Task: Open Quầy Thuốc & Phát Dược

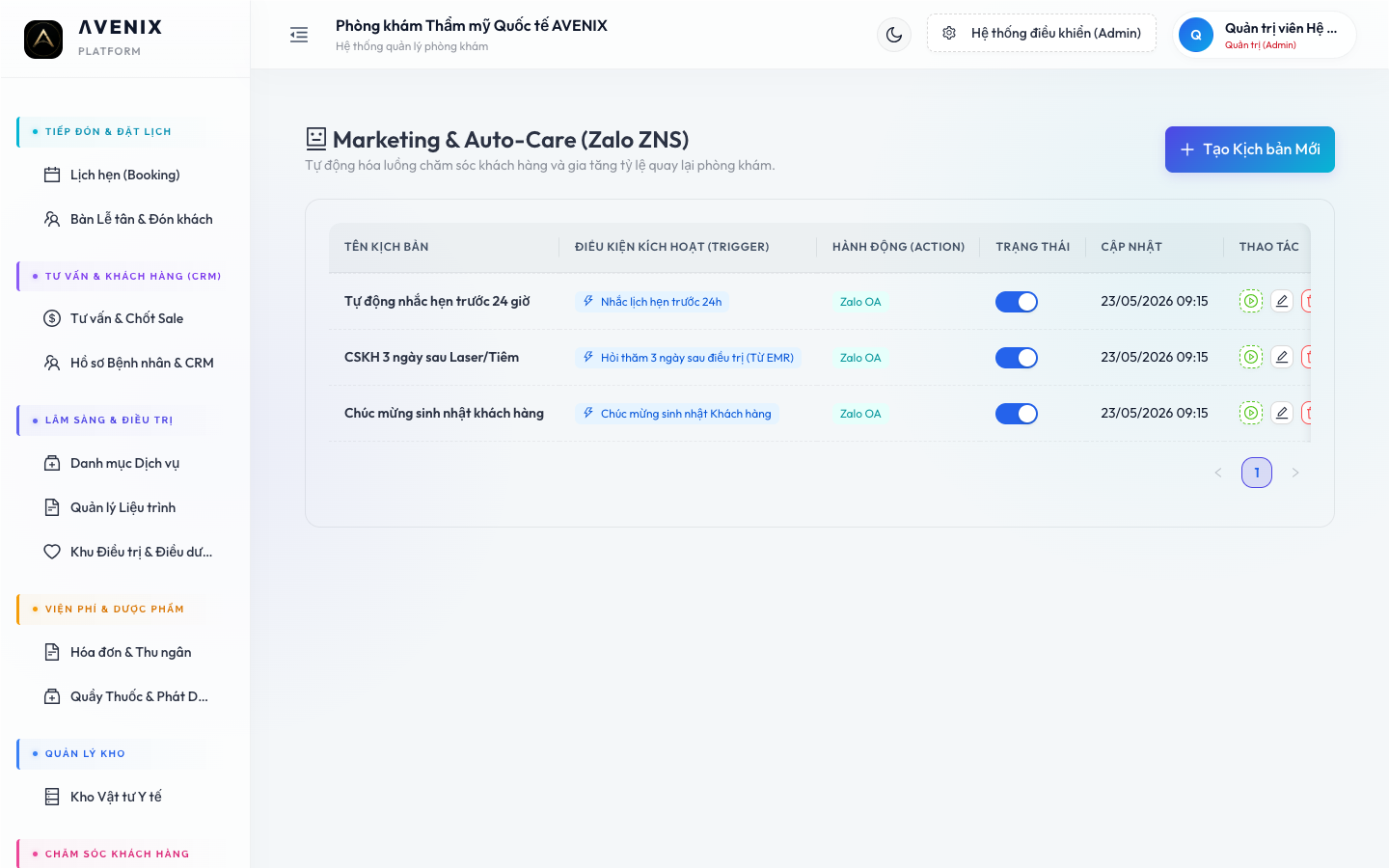Action: tap(125, 696)
